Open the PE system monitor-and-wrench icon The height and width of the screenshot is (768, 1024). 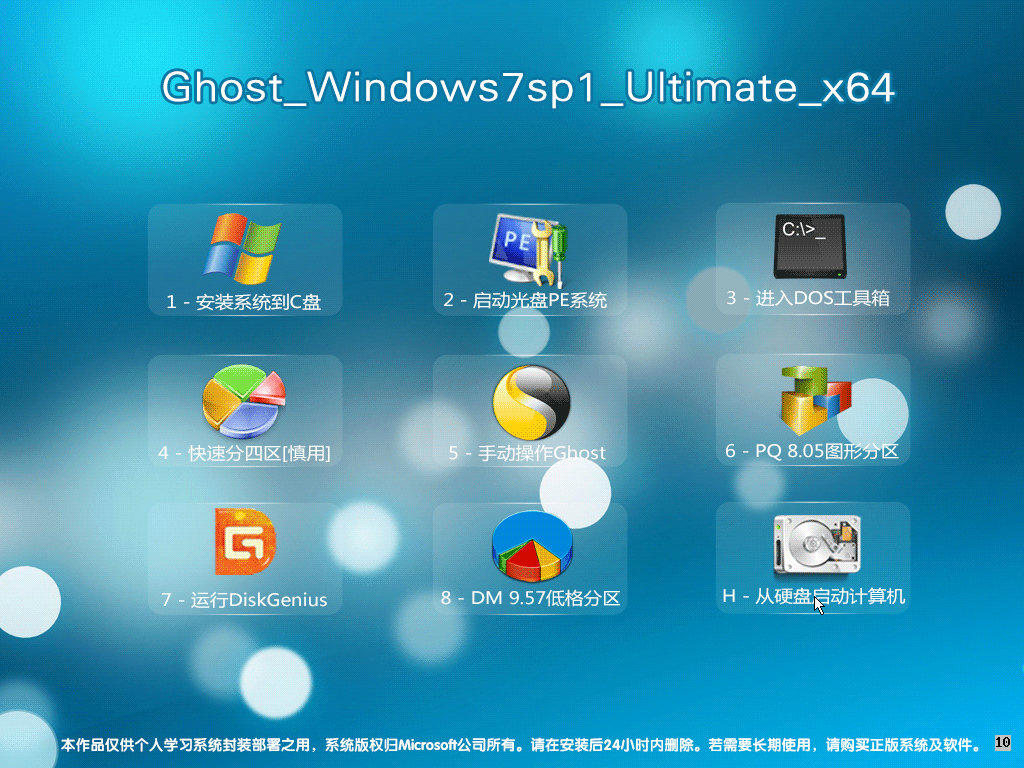[x=528, y=249]
